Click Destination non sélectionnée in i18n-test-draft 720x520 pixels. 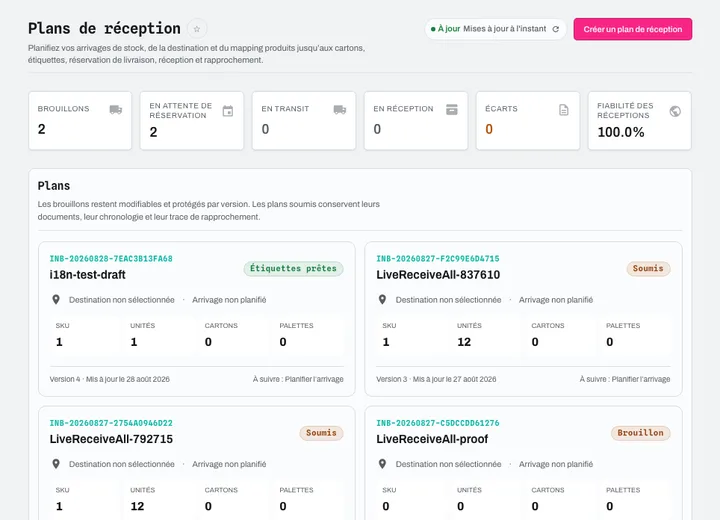122,300
